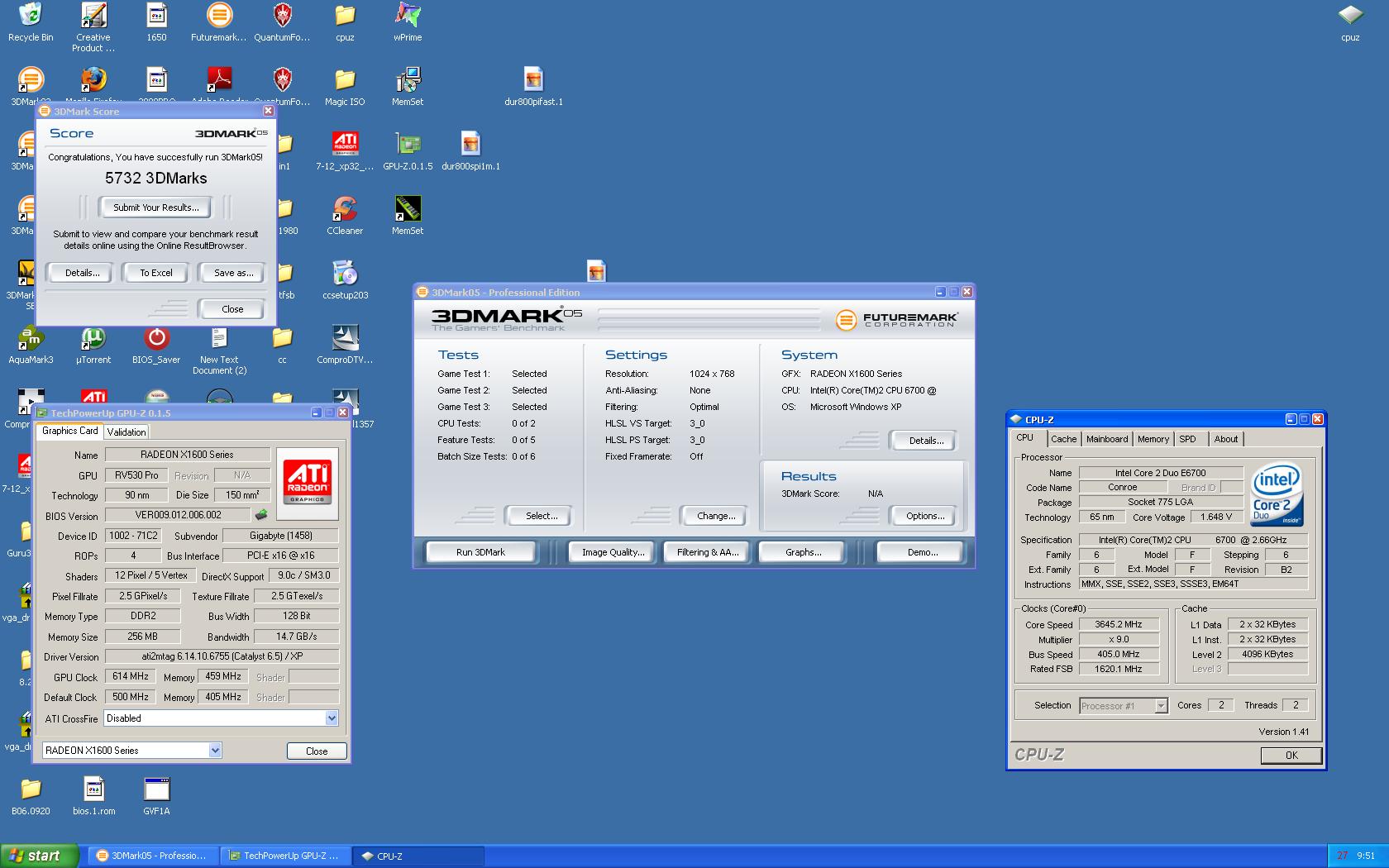
Task: Click the Driver Version field in GPU-Z
Action: [221, 656]
